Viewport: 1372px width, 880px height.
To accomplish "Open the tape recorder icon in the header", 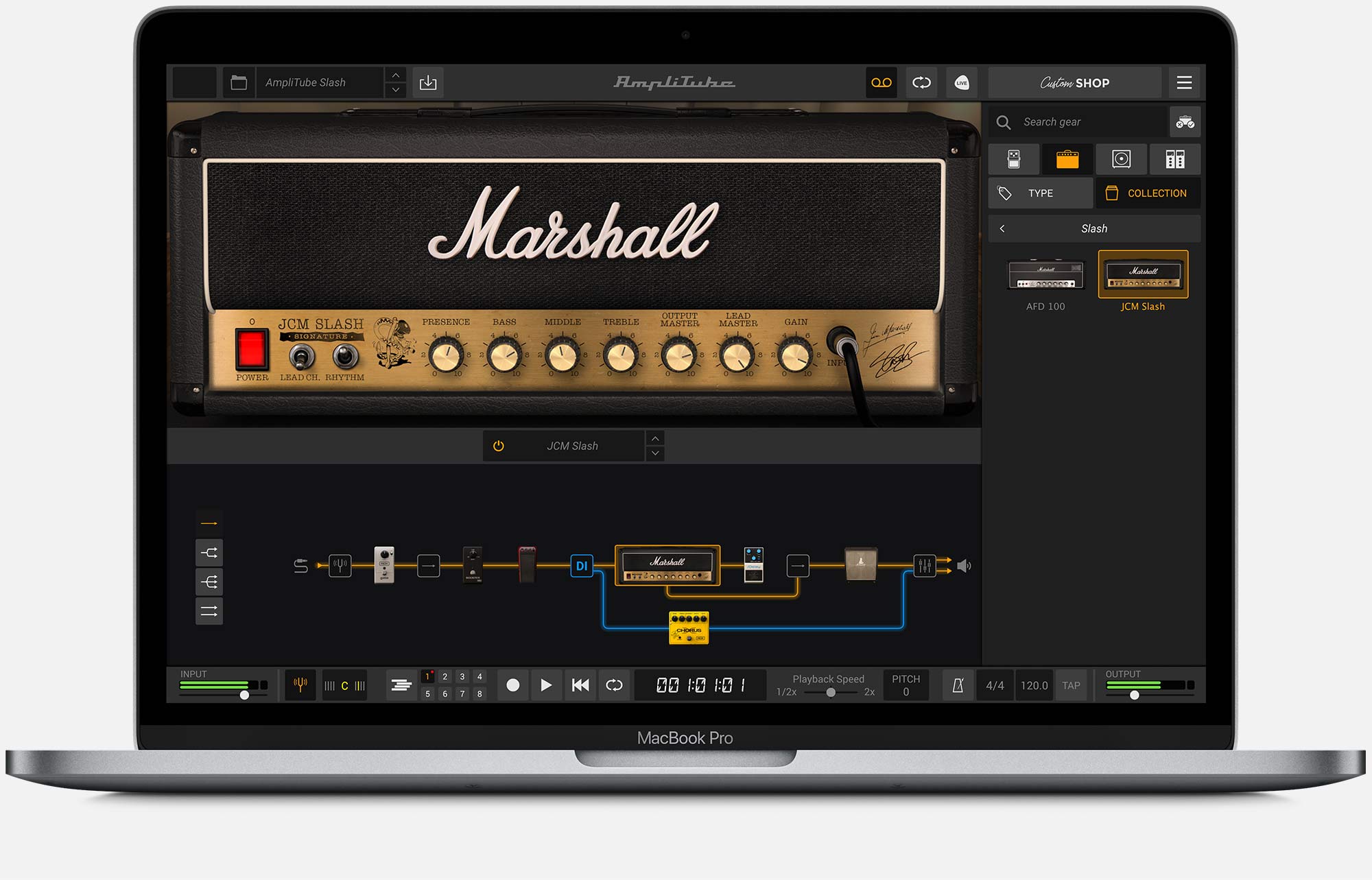I will pos(881,82).
